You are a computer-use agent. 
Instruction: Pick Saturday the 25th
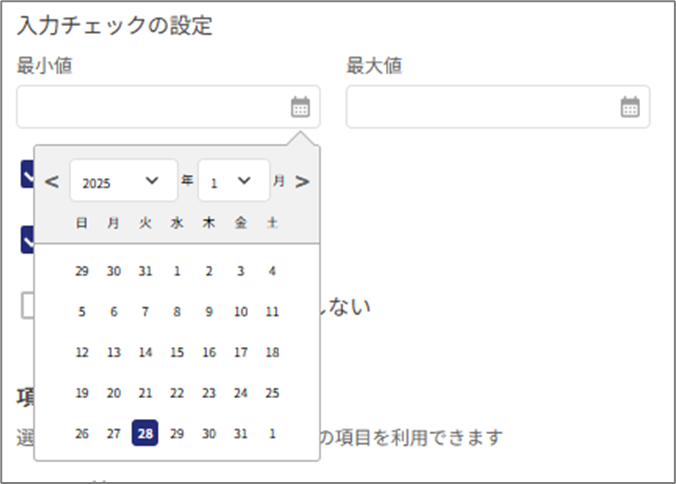pos(272,393)
